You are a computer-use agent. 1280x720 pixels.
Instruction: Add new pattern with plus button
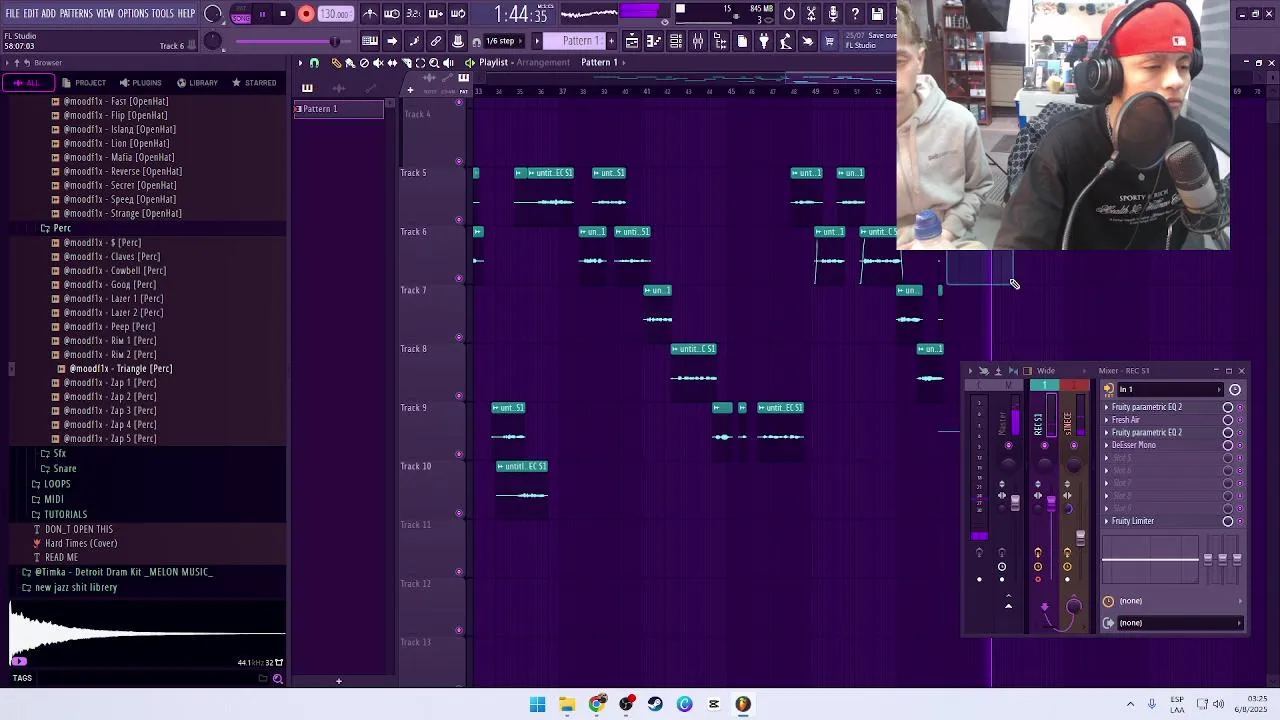pyautogui.click(x=611, y=41)
